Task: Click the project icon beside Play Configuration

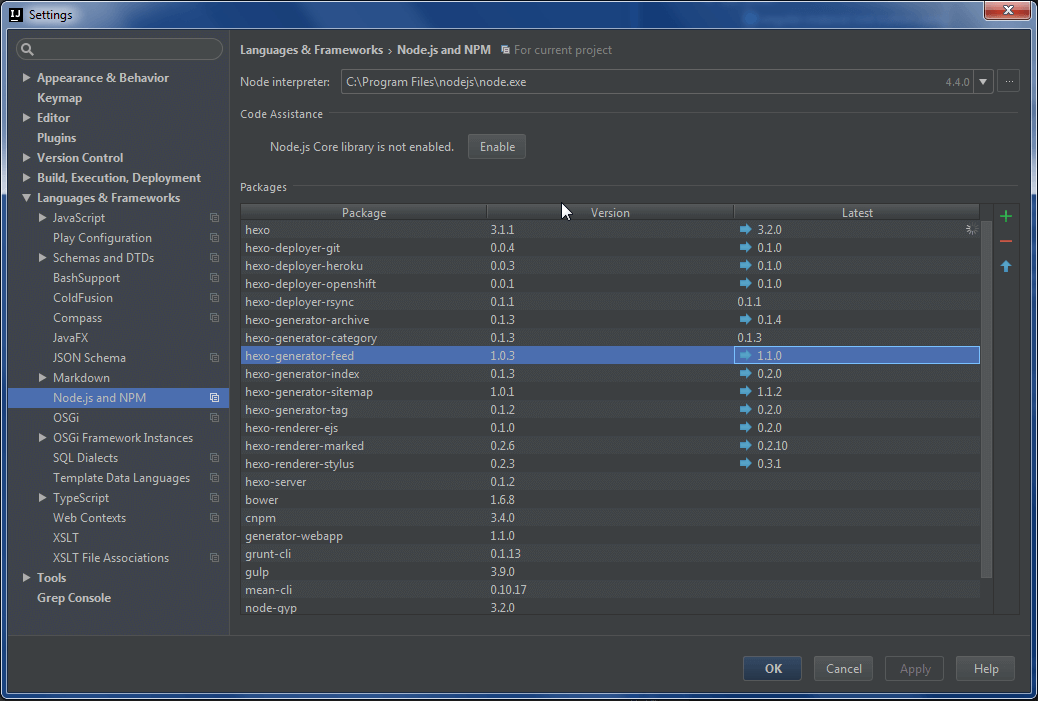Action: click(x=214, y=238)
